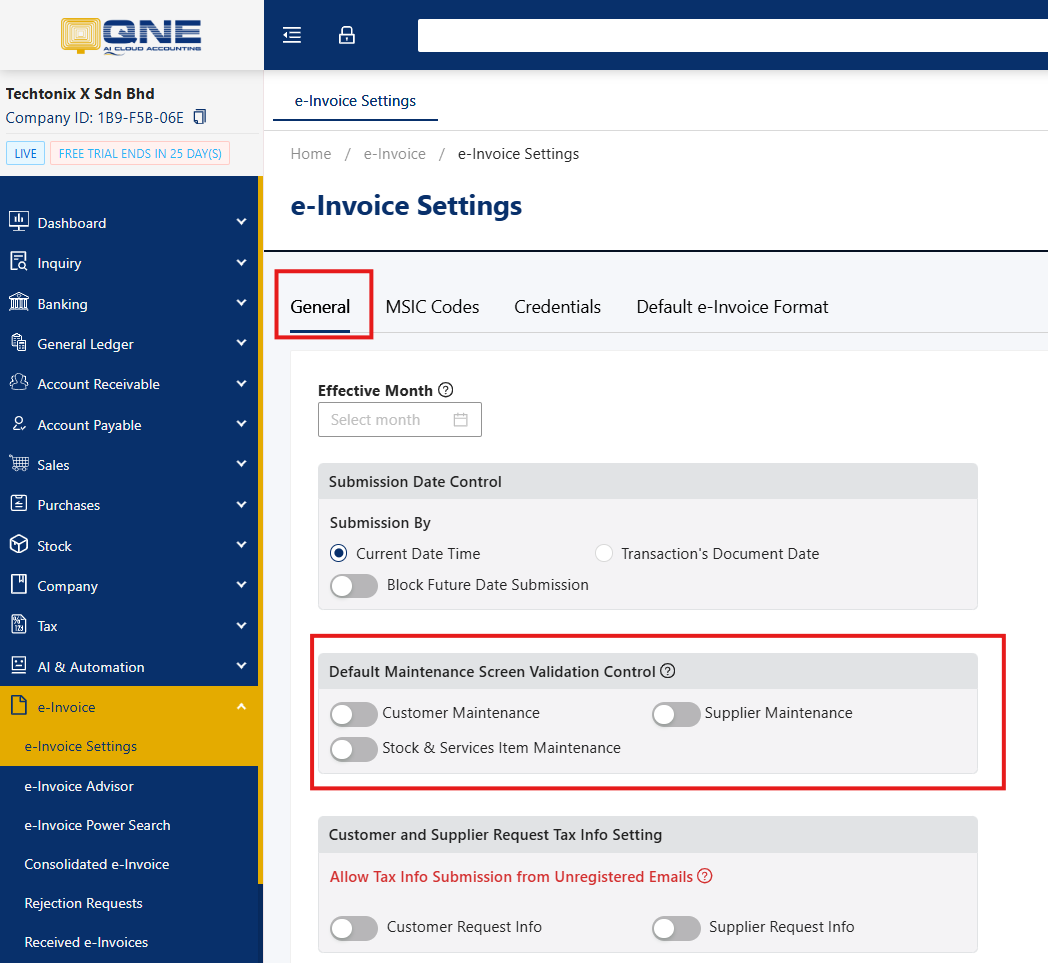Click the QNE AI Cloud Accounting logo
The height and width of the screenshot is (963, 1048).
coord(131,35)
